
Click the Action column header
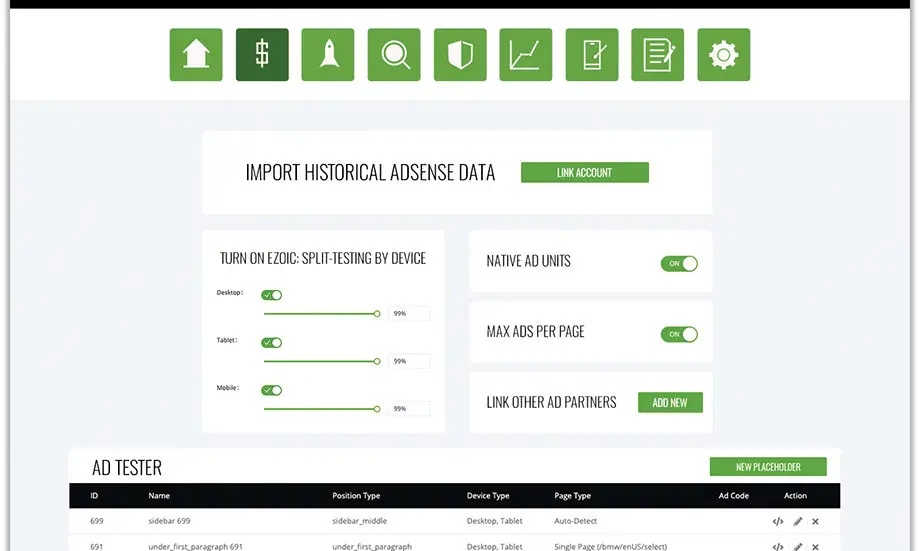point(795,496)
